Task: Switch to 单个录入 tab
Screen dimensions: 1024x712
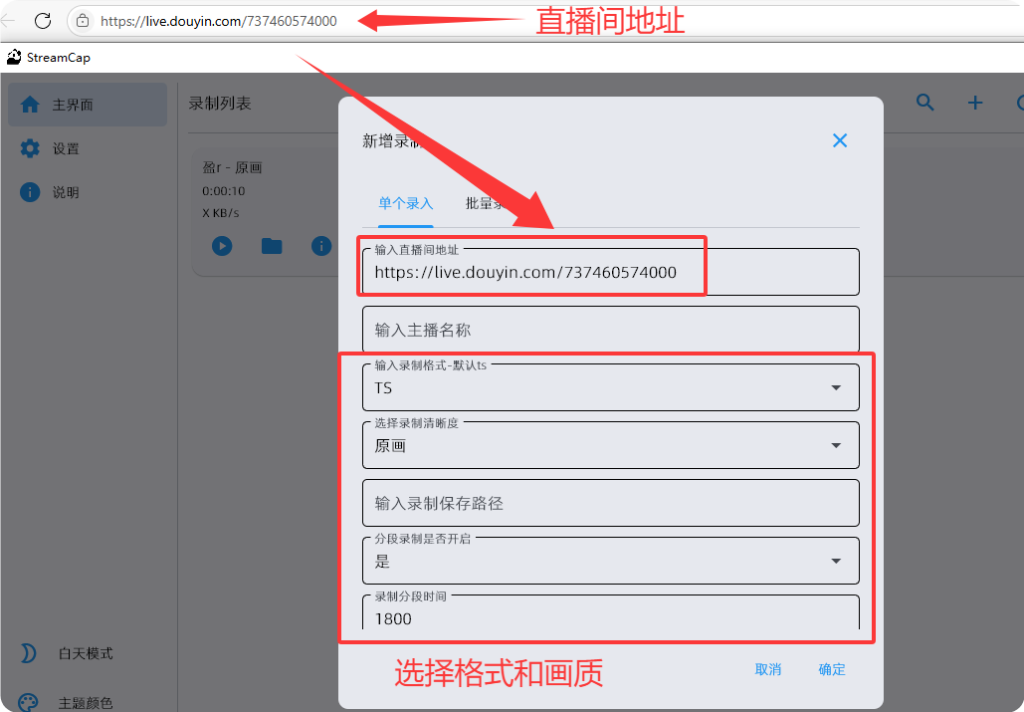Action: coord(406,203)
